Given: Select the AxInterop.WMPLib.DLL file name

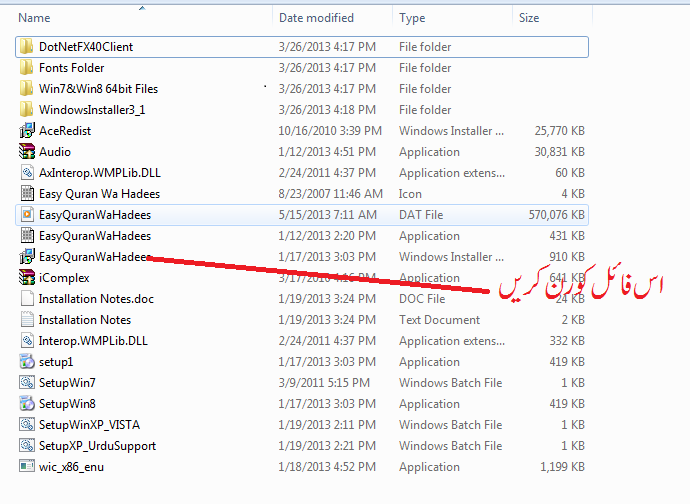Looking at the screenshot, I should (x=99, y=173).
